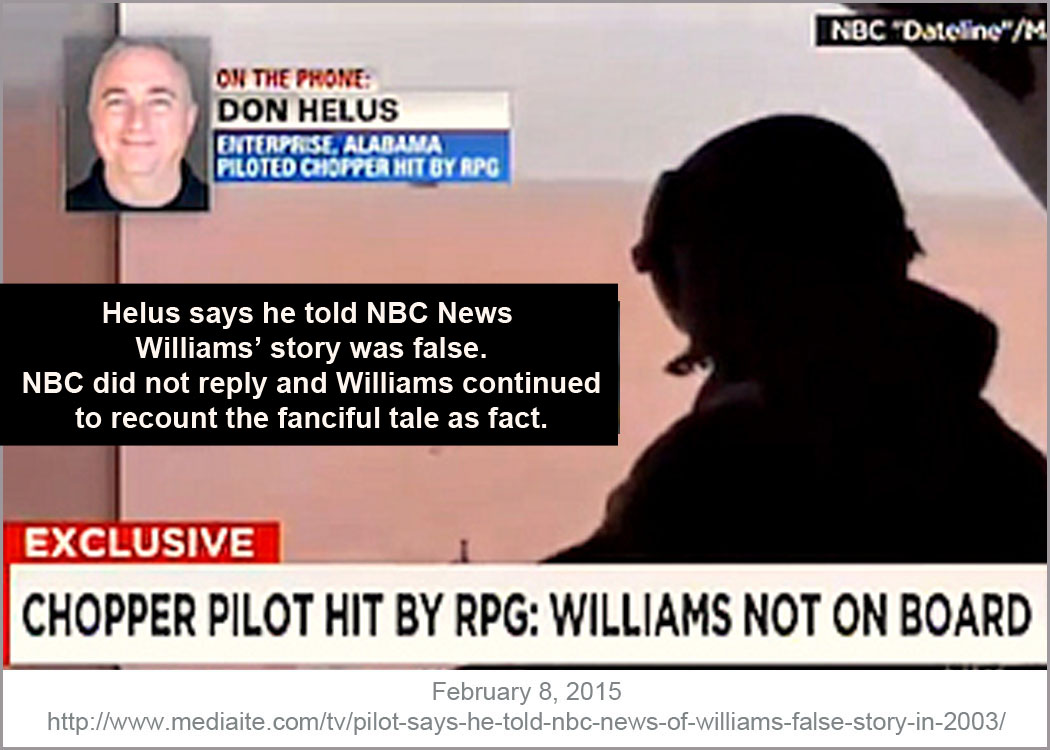Click the blue chyron background strip
1050x750 pixels.
362,156
